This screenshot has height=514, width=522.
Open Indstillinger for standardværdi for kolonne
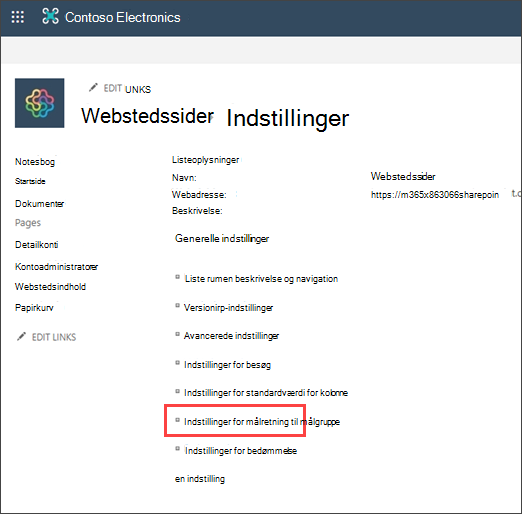point(266,393)
